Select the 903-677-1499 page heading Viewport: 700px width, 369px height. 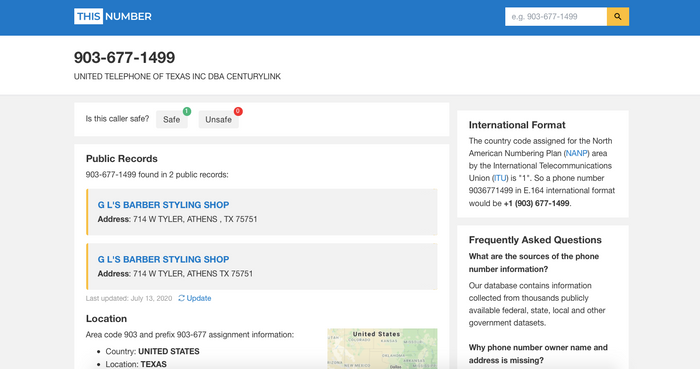point(125,57)
